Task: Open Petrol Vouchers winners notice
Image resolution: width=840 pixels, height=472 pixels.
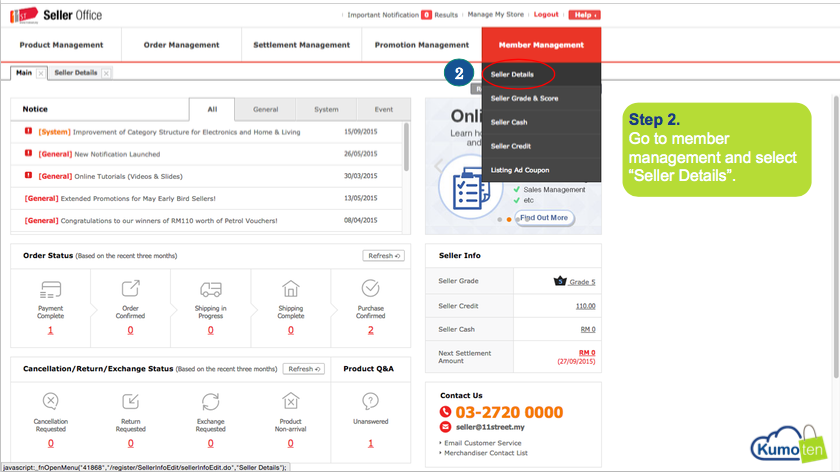Action: pos(169,221)
